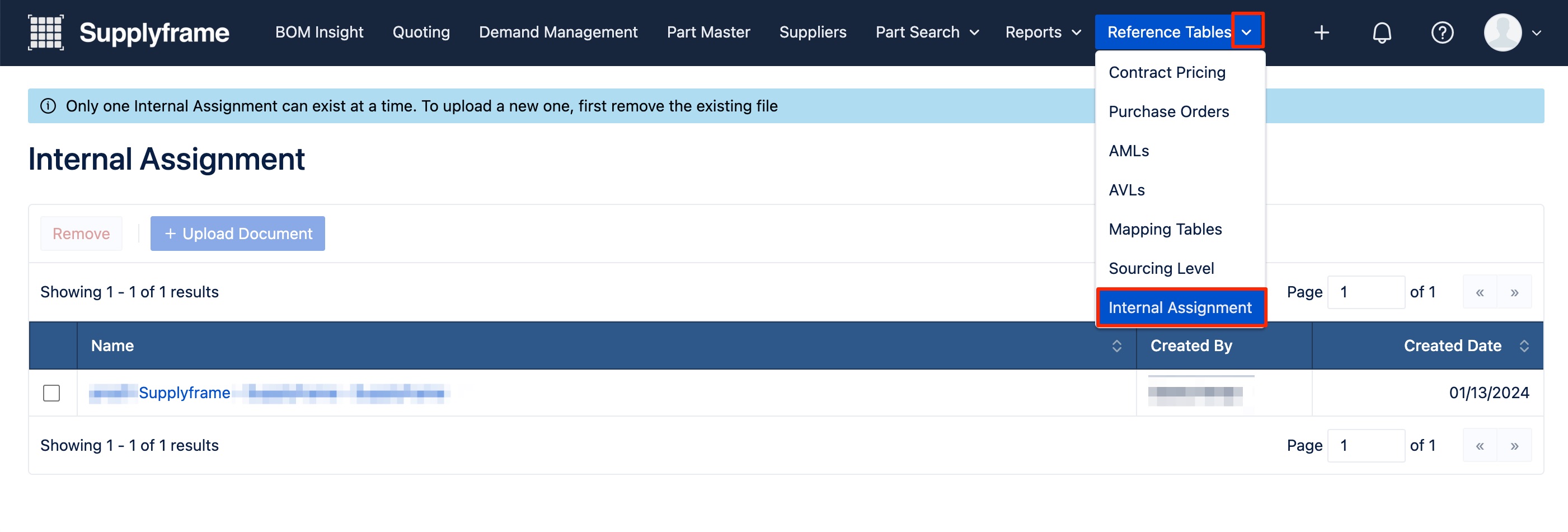
Task: Sort by Created Date column arrows
Action: click(1524, 346)
